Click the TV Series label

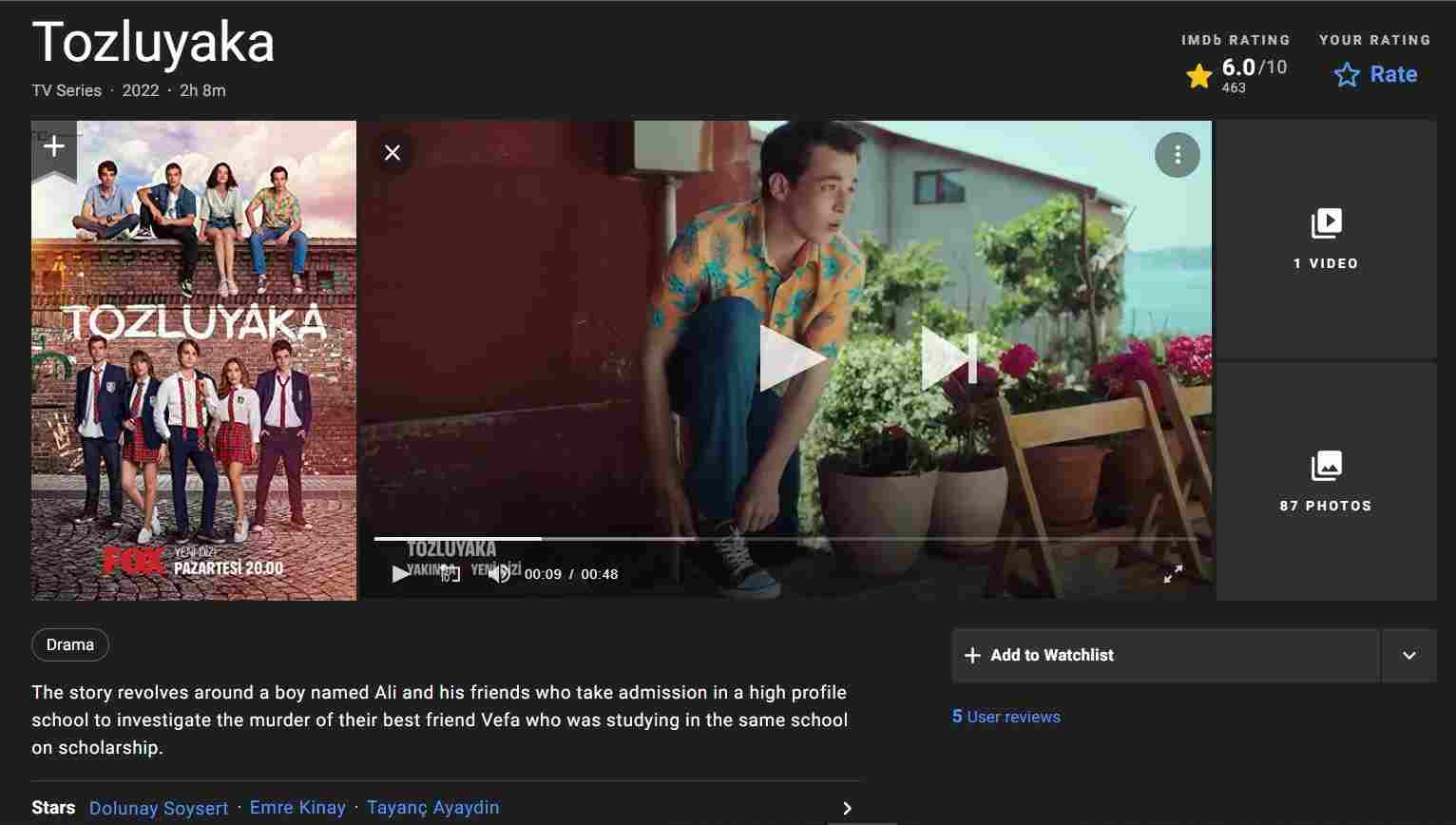(x=67, y=90)
